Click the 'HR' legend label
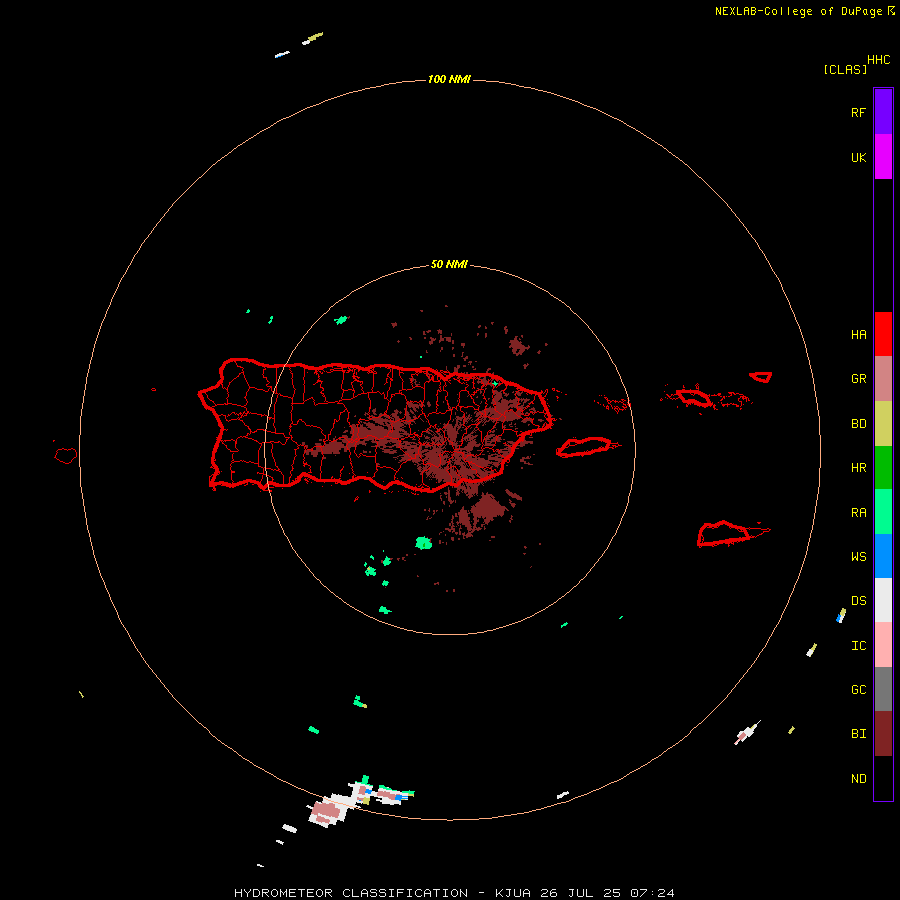This screenshot has width=900, height=900. (858, 468)
